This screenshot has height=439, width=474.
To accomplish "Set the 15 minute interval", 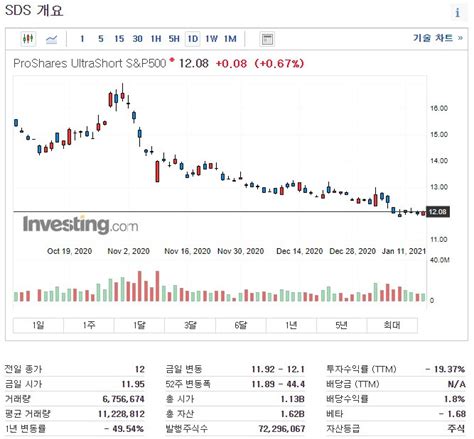I will [x=119, y=39].
